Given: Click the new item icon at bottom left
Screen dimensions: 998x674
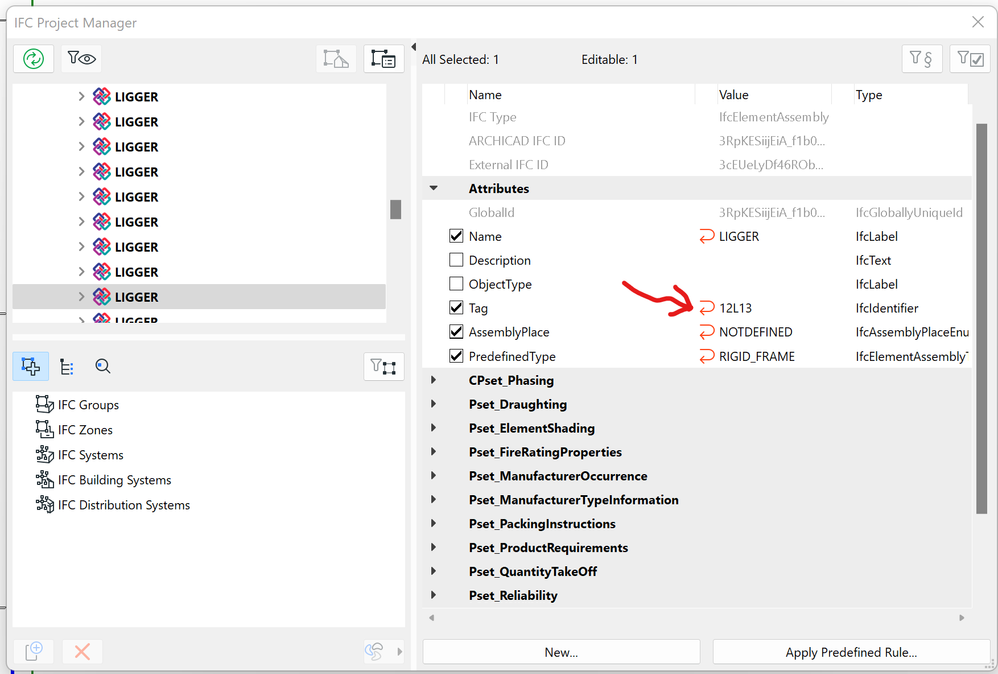Looking at the screenshot, I should [x=34, y=651].
